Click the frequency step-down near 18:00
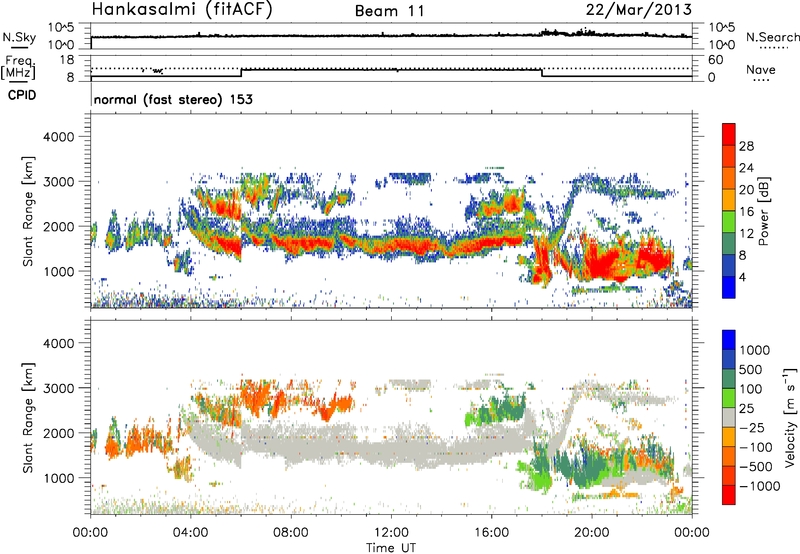The height and width of the screenshot is (554, 800). [x=542, y=73]
